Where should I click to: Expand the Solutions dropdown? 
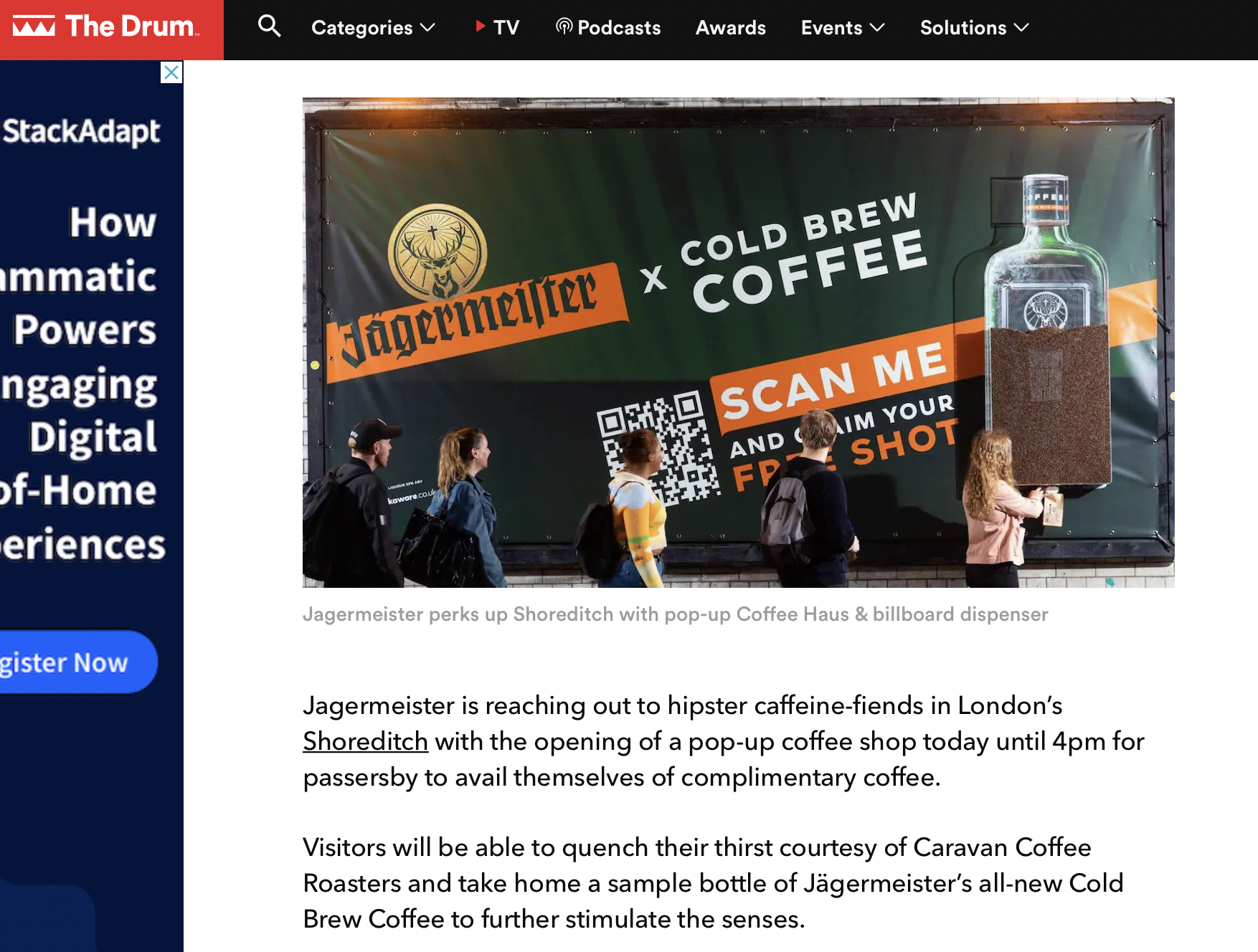pyautogui.click(x=975, y=28)
